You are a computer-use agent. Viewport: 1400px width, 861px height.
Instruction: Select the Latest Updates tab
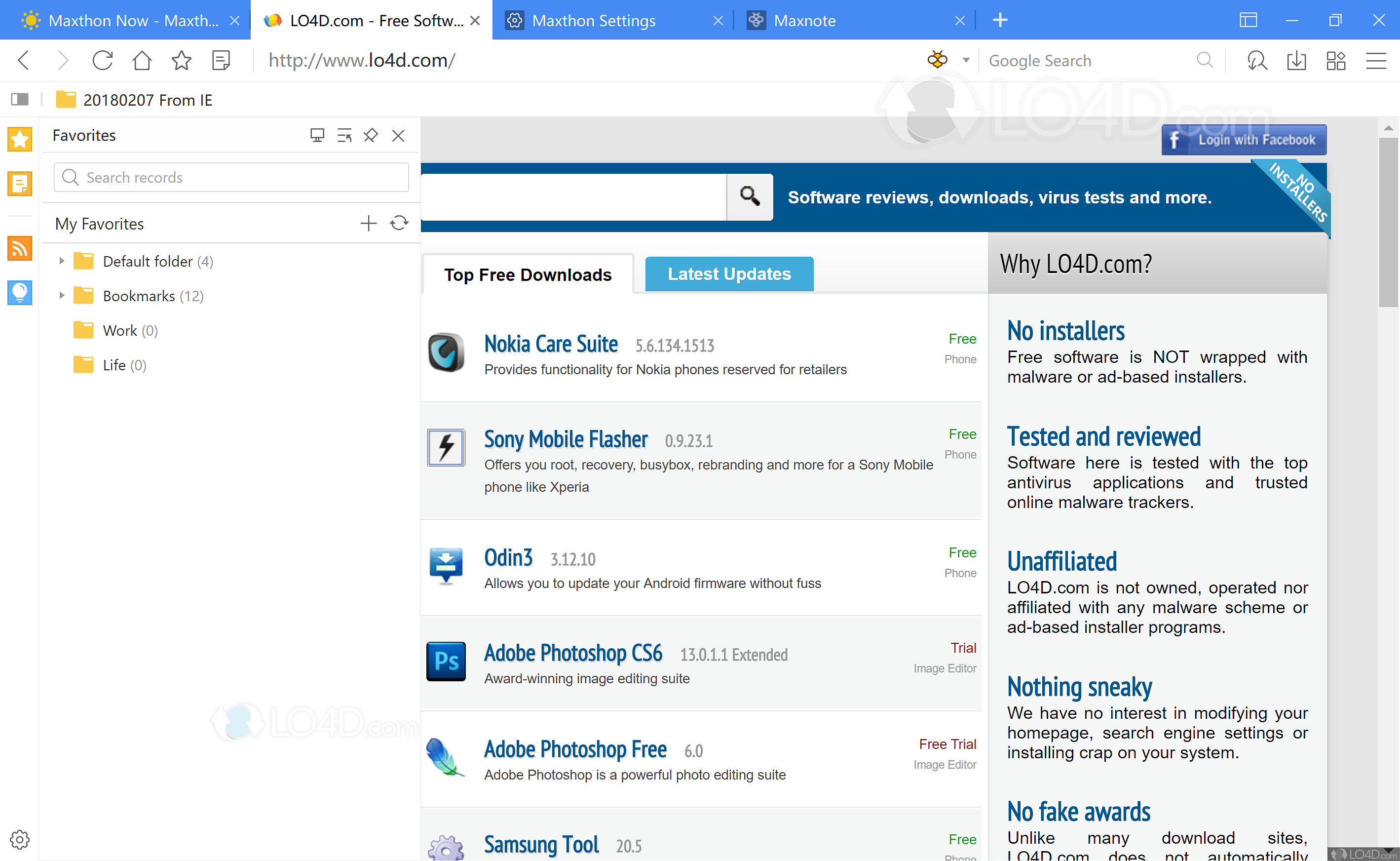[729, 274]
